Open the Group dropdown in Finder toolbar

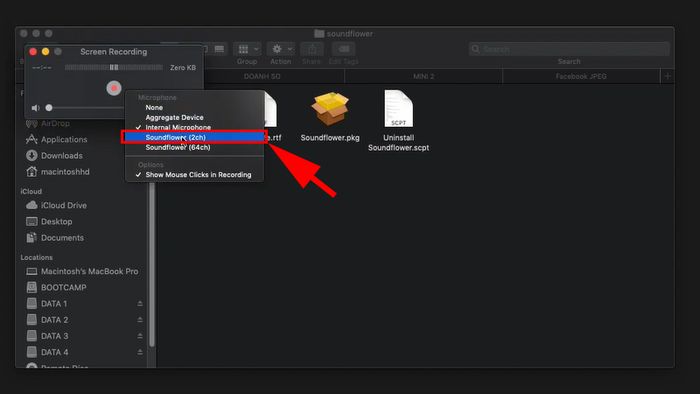[x=247, y=49]
